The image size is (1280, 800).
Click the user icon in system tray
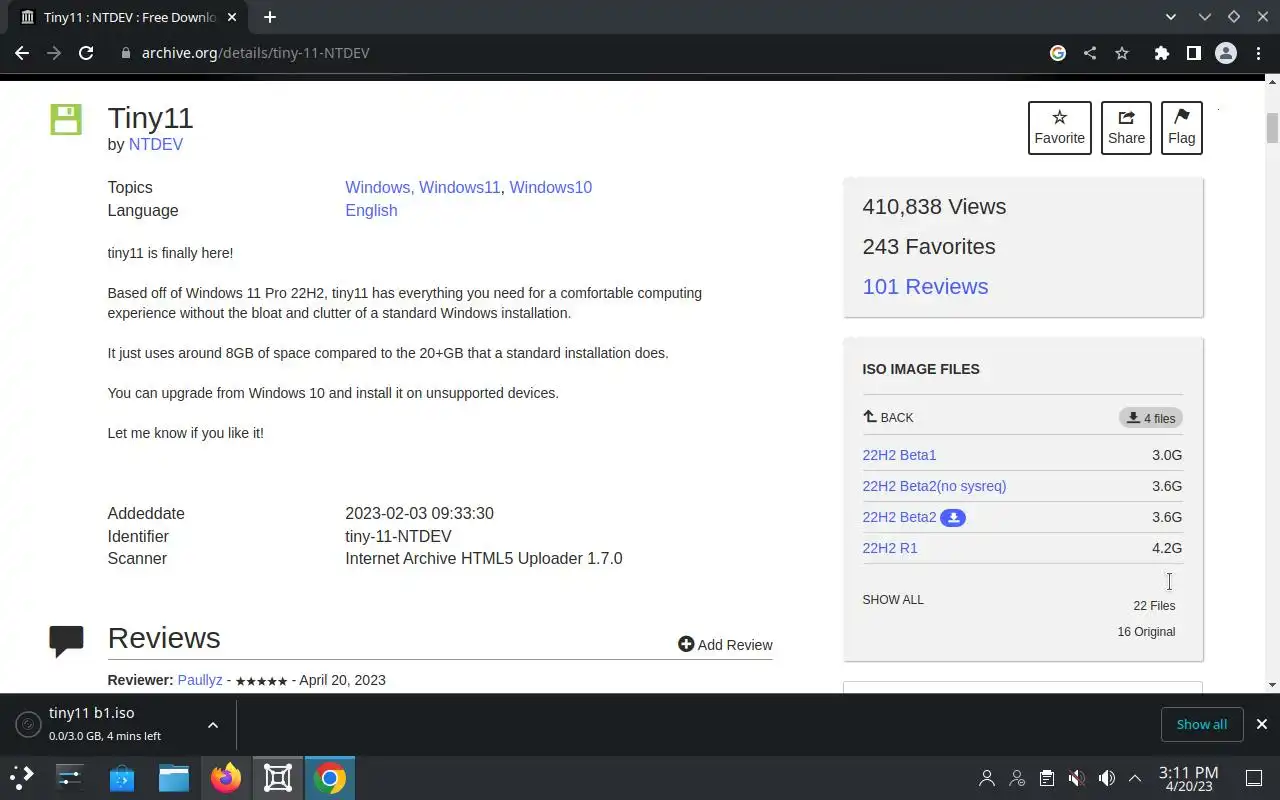987,778
